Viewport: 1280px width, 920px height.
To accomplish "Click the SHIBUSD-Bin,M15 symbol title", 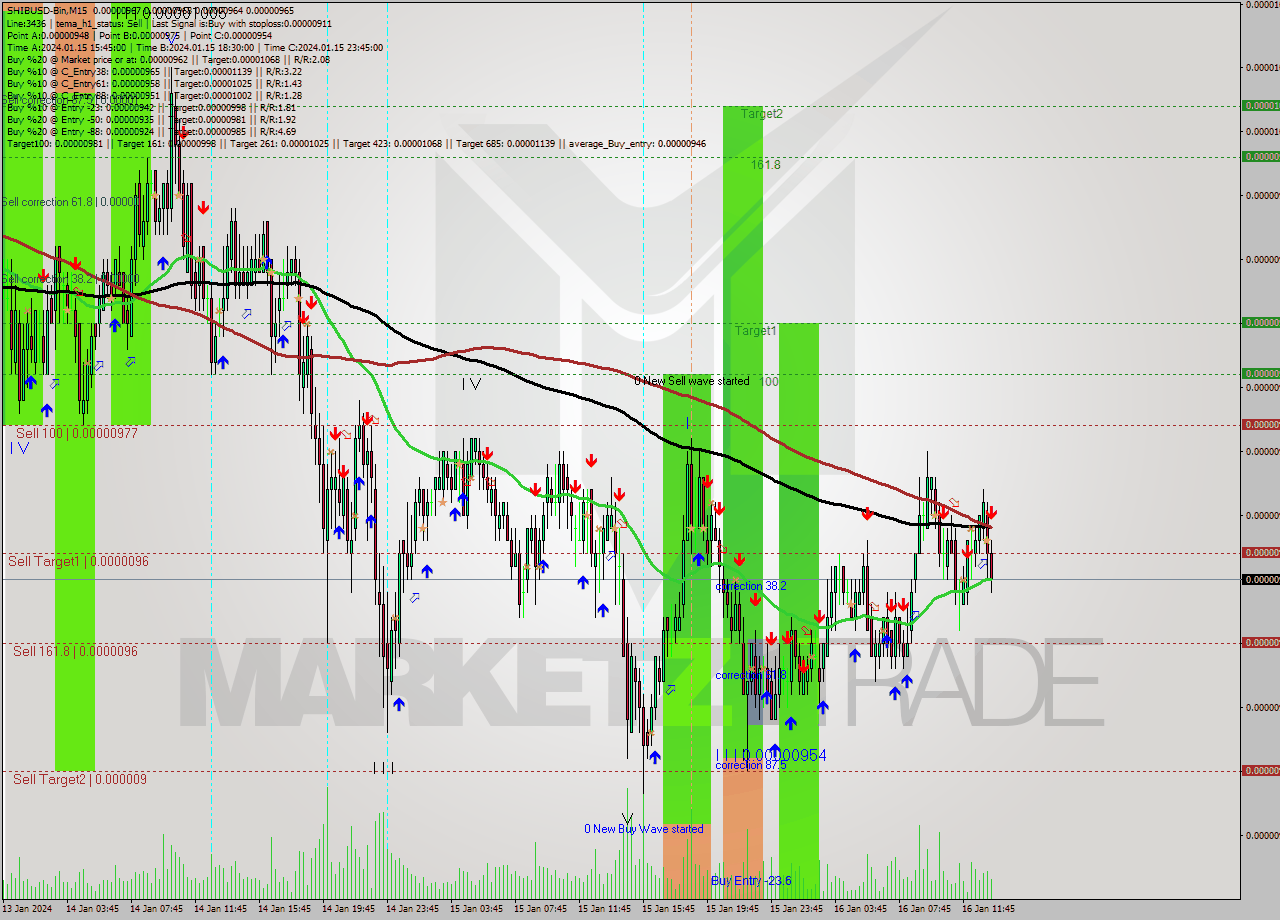I will click(47, 10).
